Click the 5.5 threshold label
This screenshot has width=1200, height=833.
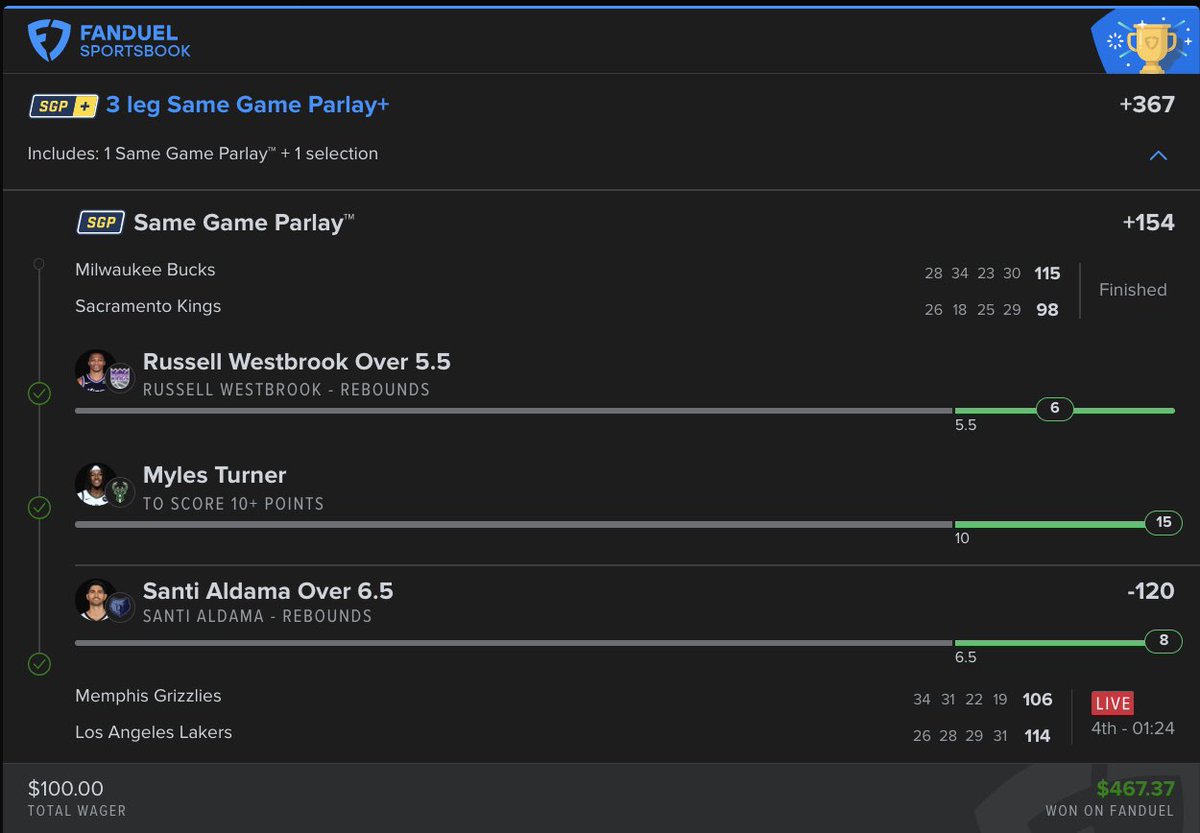click(x=966, y=425)
